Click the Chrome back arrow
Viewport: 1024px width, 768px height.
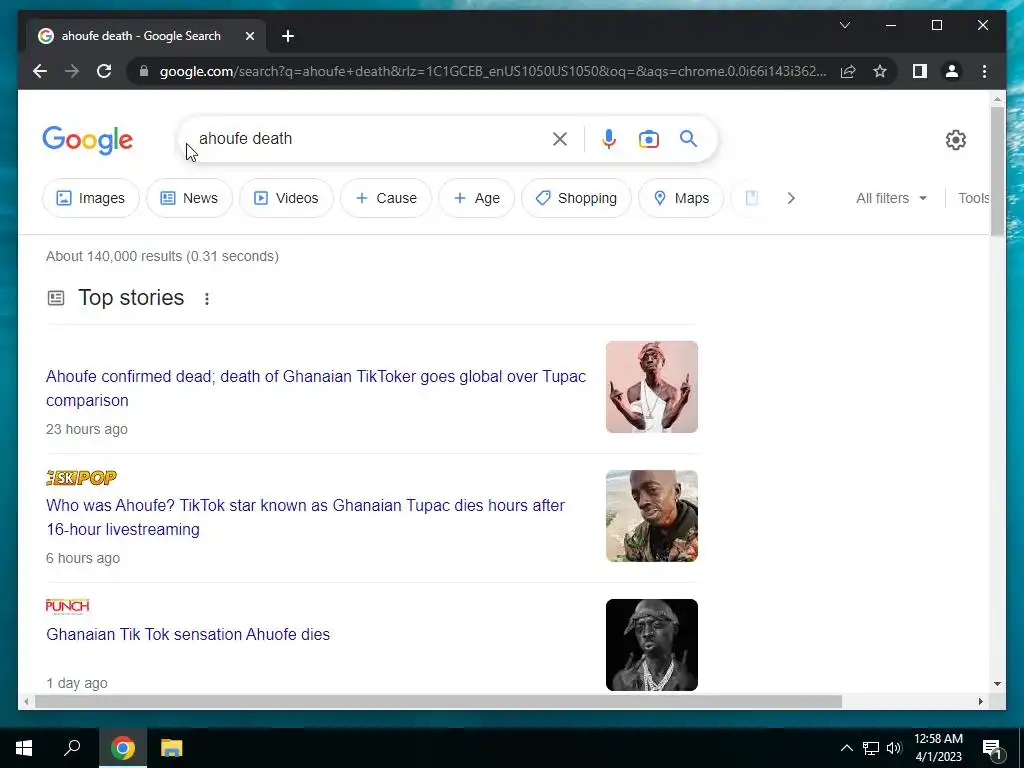[40, 71]
